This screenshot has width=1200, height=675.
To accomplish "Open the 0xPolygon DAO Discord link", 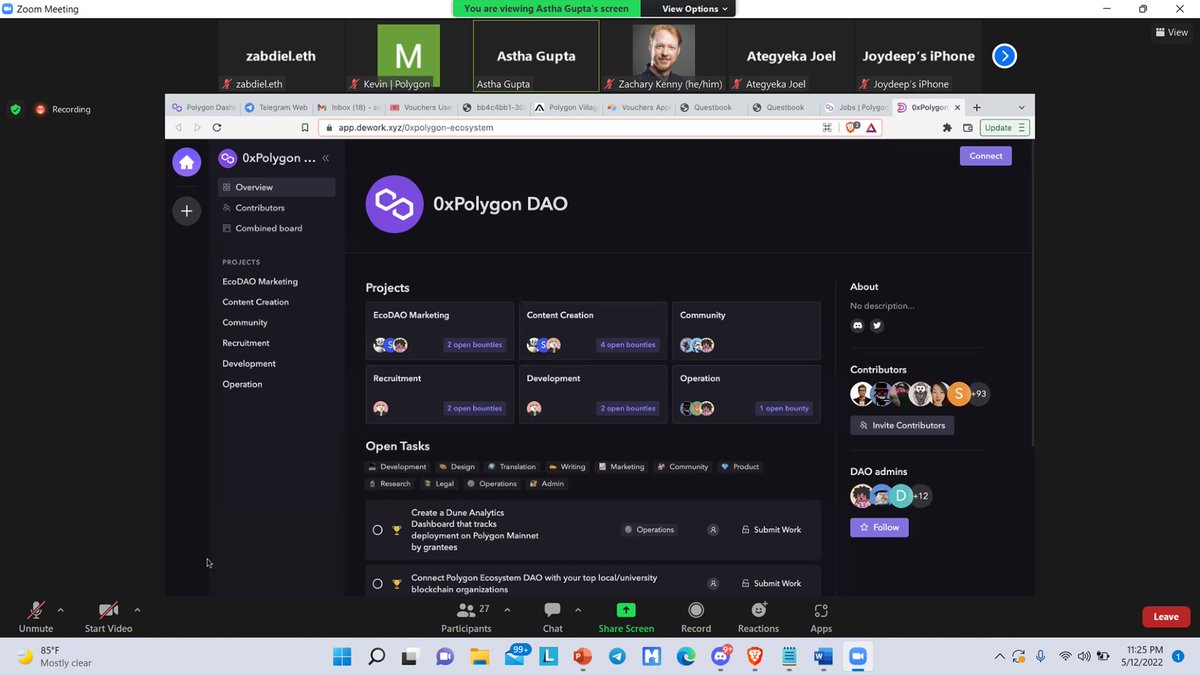I will [857, 326].
